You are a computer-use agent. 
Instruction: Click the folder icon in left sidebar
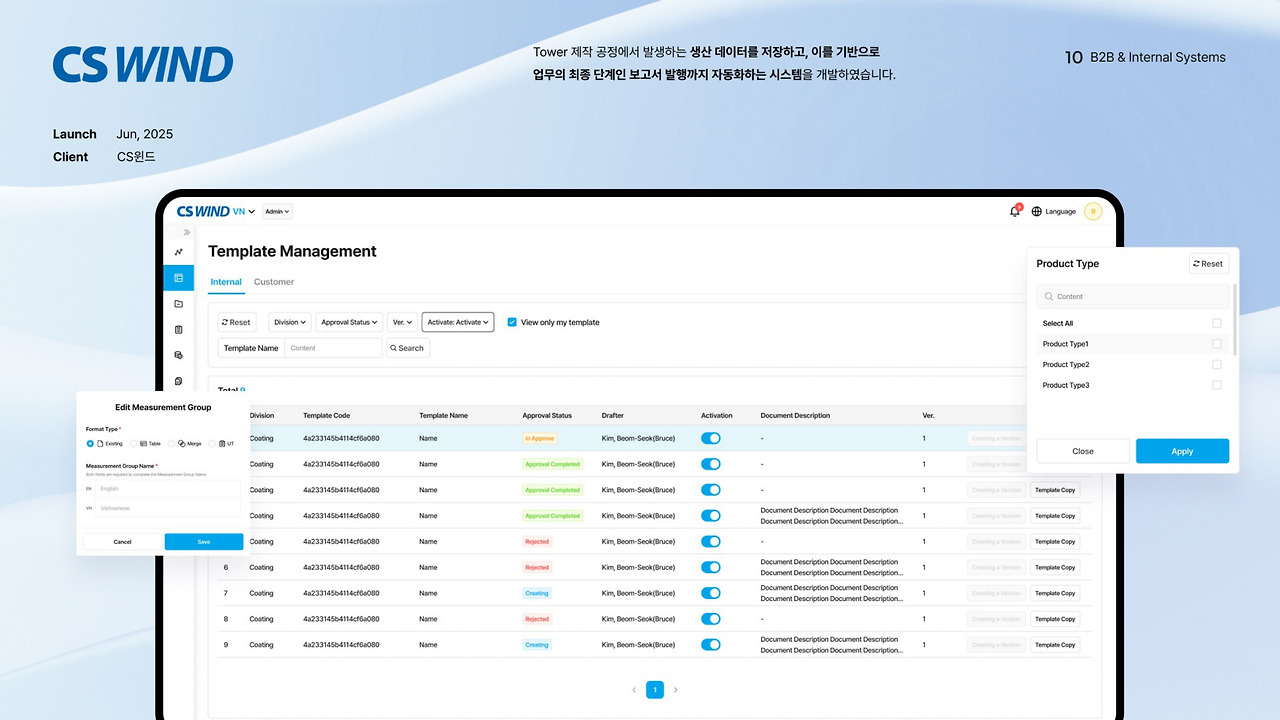tap(179, 304)
